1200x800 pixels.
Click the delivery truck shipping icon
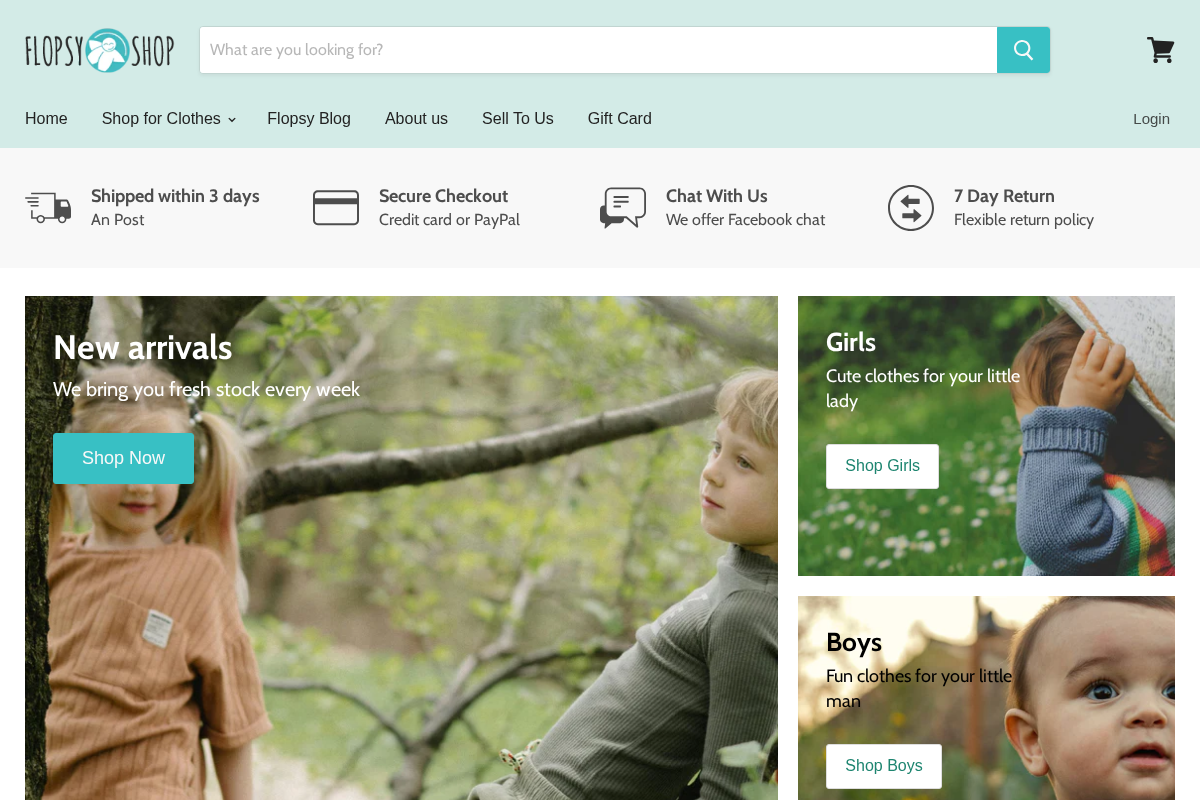click(48, 207)
